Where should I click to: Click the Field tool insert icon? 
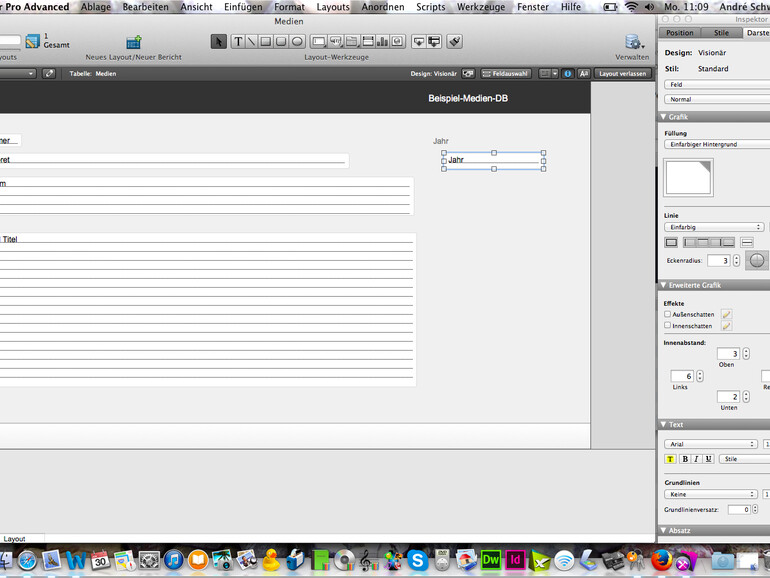pyautogui.click(x=419, y=42)
